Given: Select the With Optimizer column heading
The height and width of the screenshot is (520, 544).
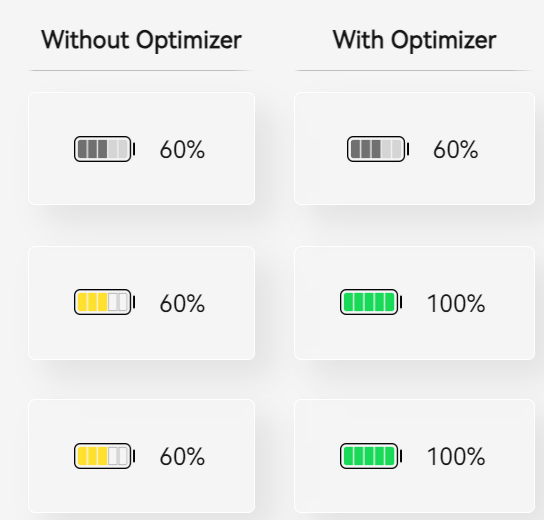Looking at the screenshot, I should click(414, 40).
